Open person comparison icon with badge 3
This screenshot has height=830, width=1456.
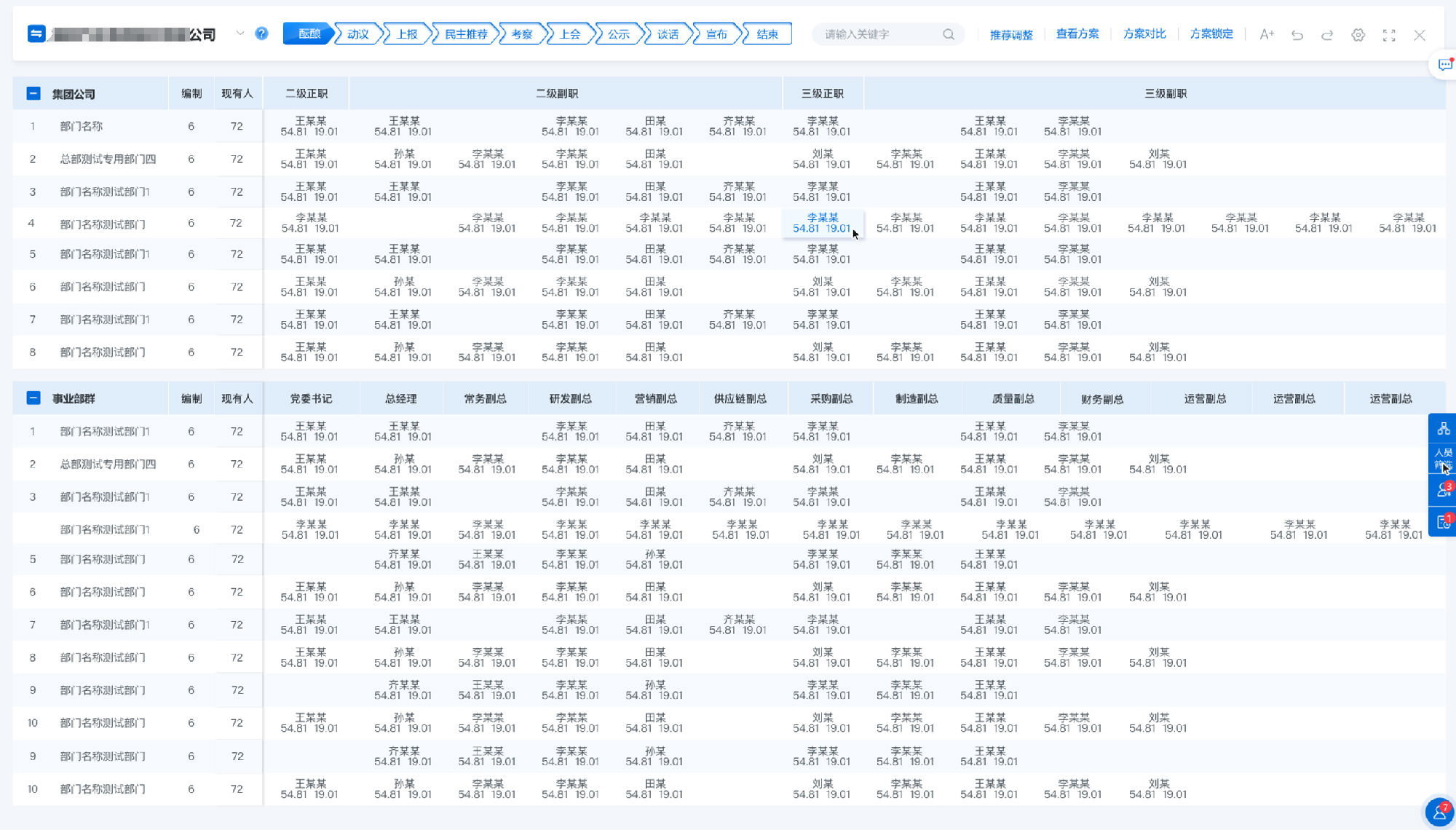coord(1444,490)
